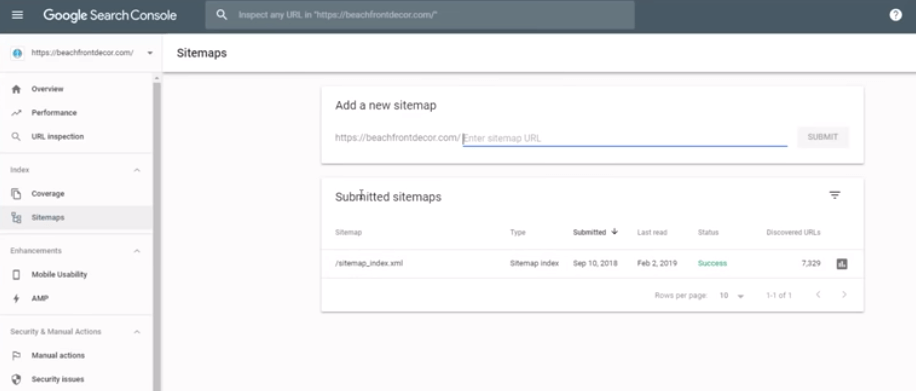This screenshot has height=391, width=916.
Task: Click the URL inspection magnifier icon
Action: [x=16, y=137]
